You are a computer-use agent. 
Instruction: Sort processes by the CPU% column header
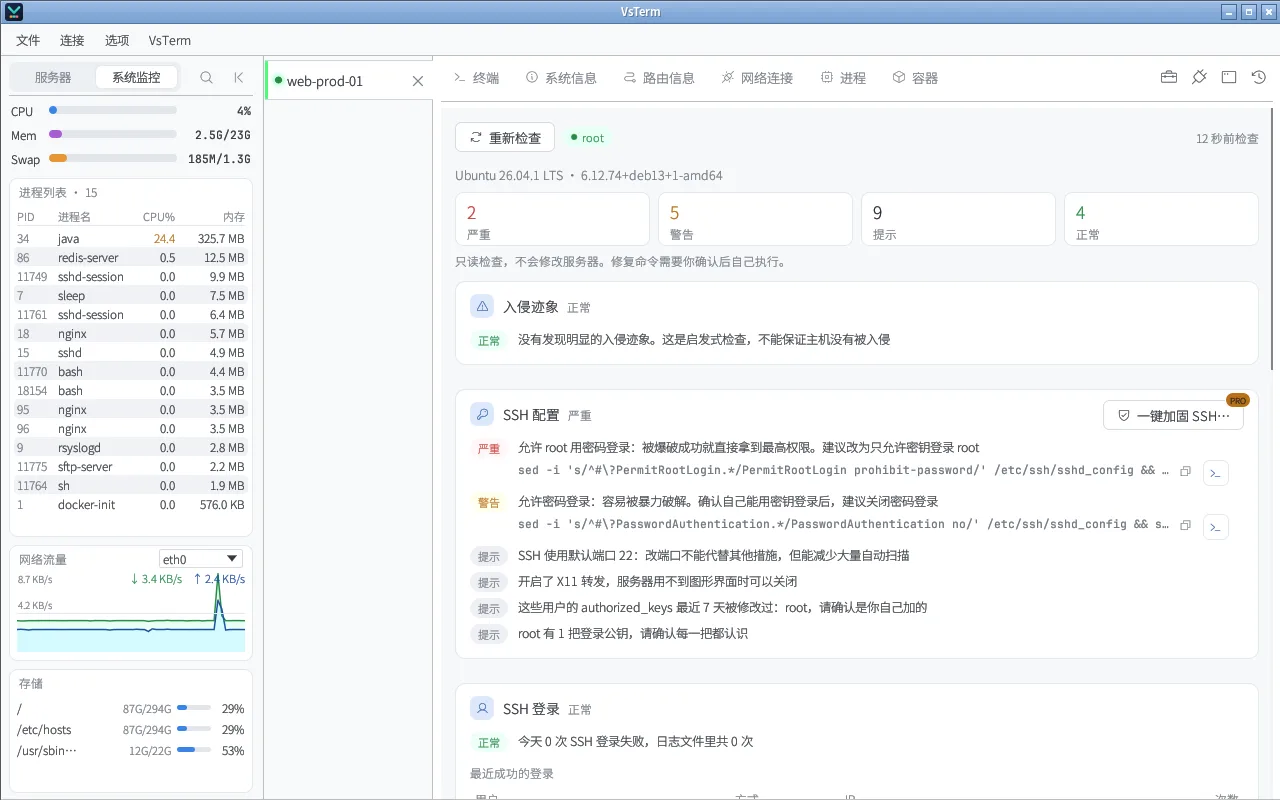[x=159, y=216]
